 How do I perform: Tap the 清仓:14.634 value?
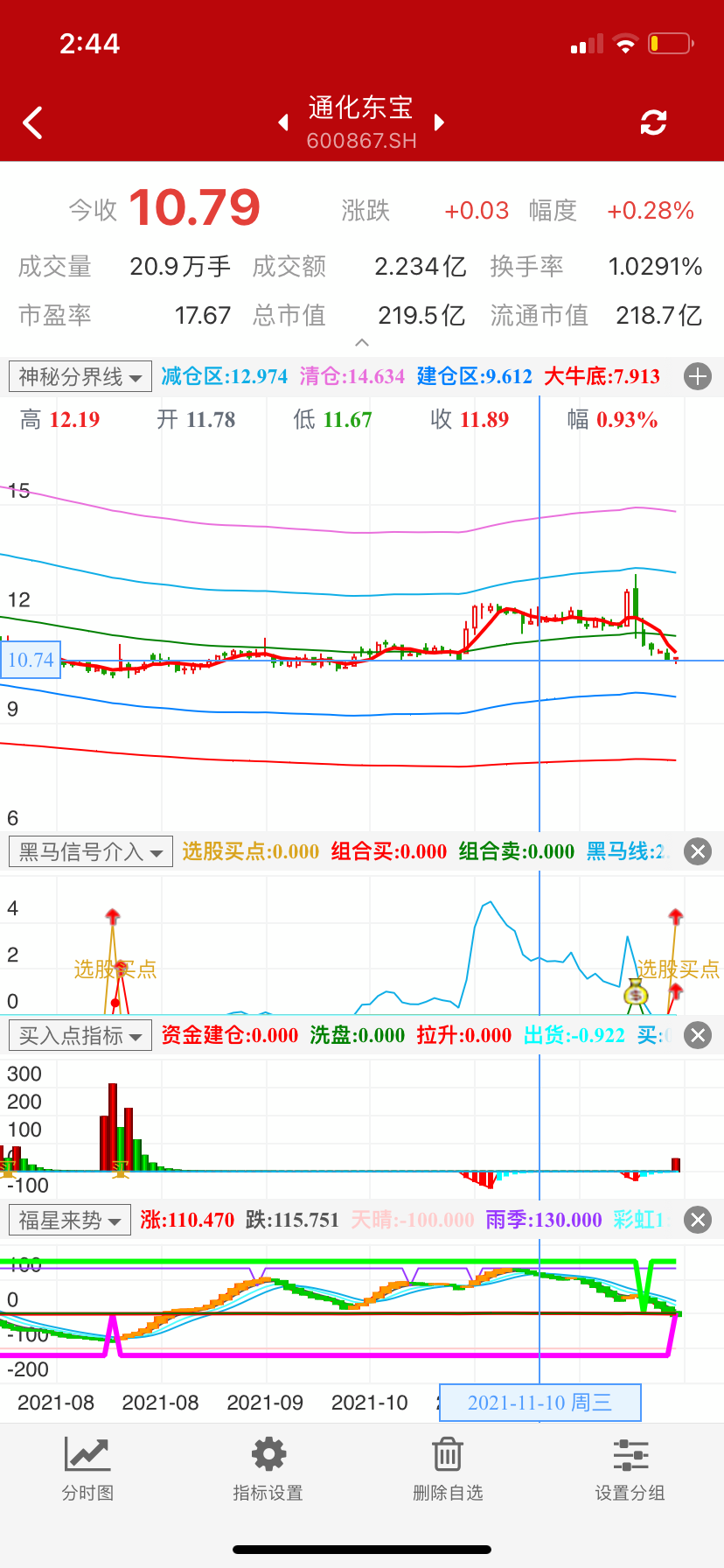coord(352,376)
